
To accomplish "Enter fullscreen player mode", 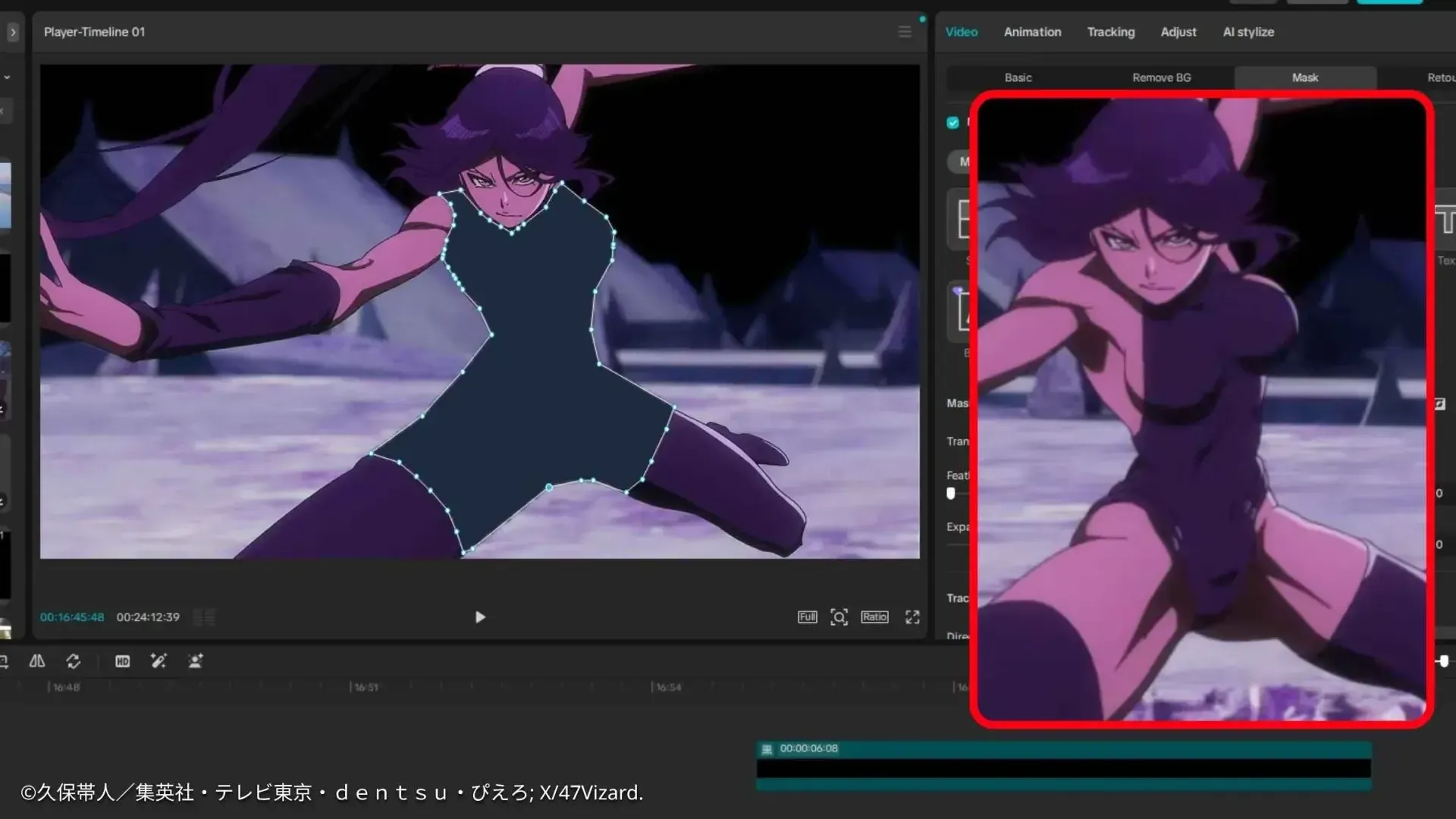I will point(912,617).
